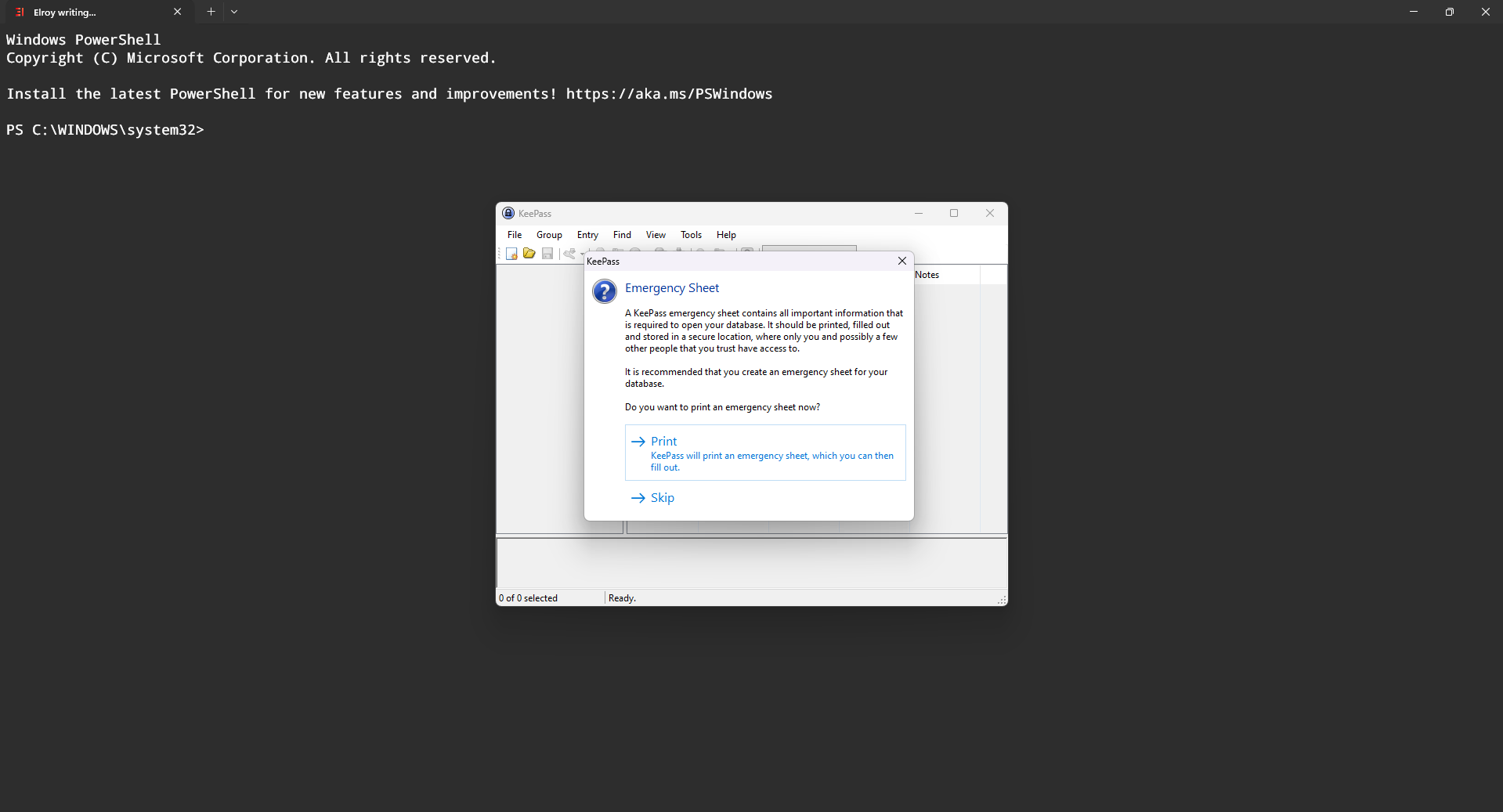Expand the terminal new-tab profile dropdown

click(x=234, y=12)
